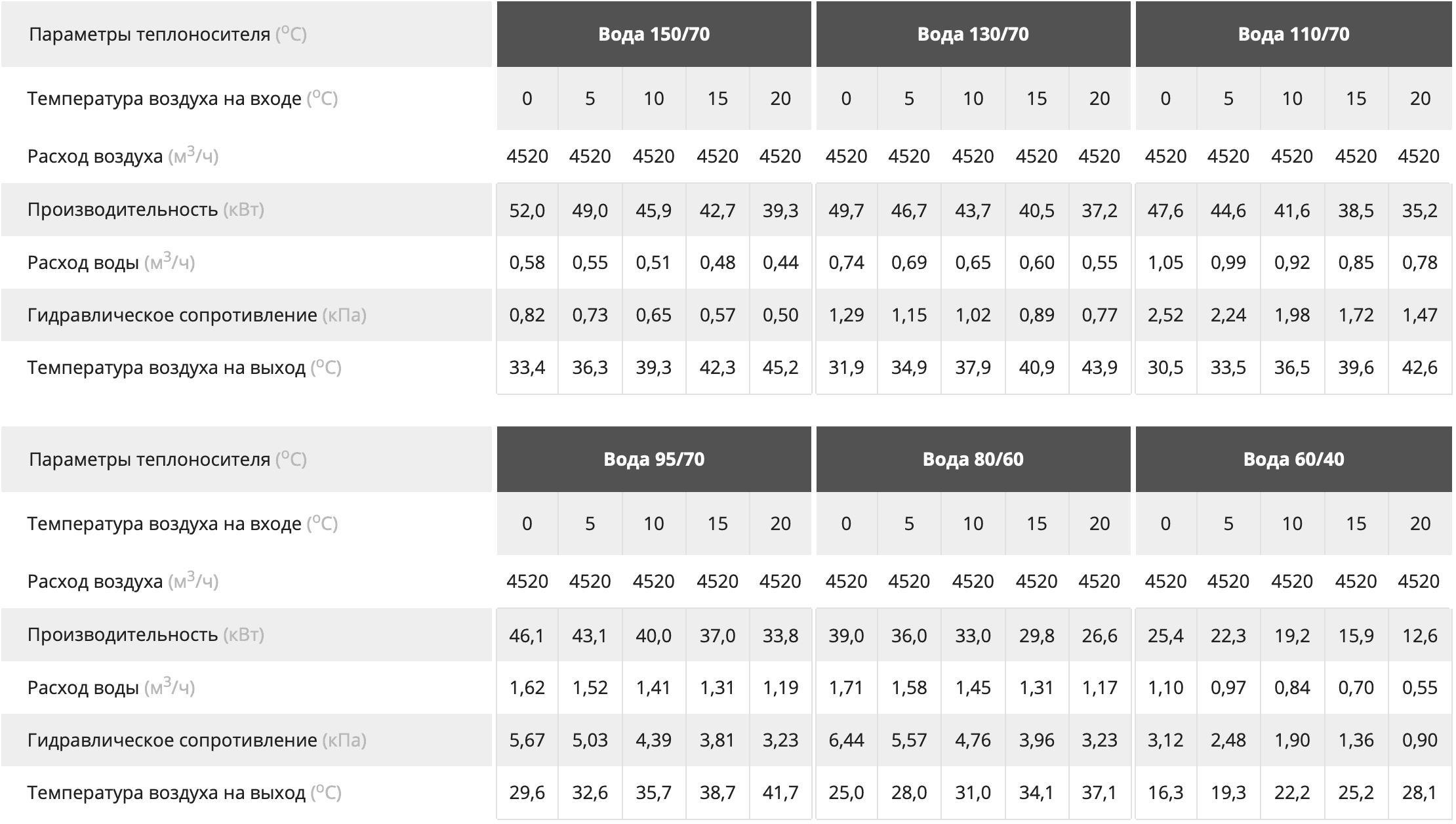Screen dimensions: 1456x824
Task: Select the Вода 60/40 header
Action: [1293, 459]
